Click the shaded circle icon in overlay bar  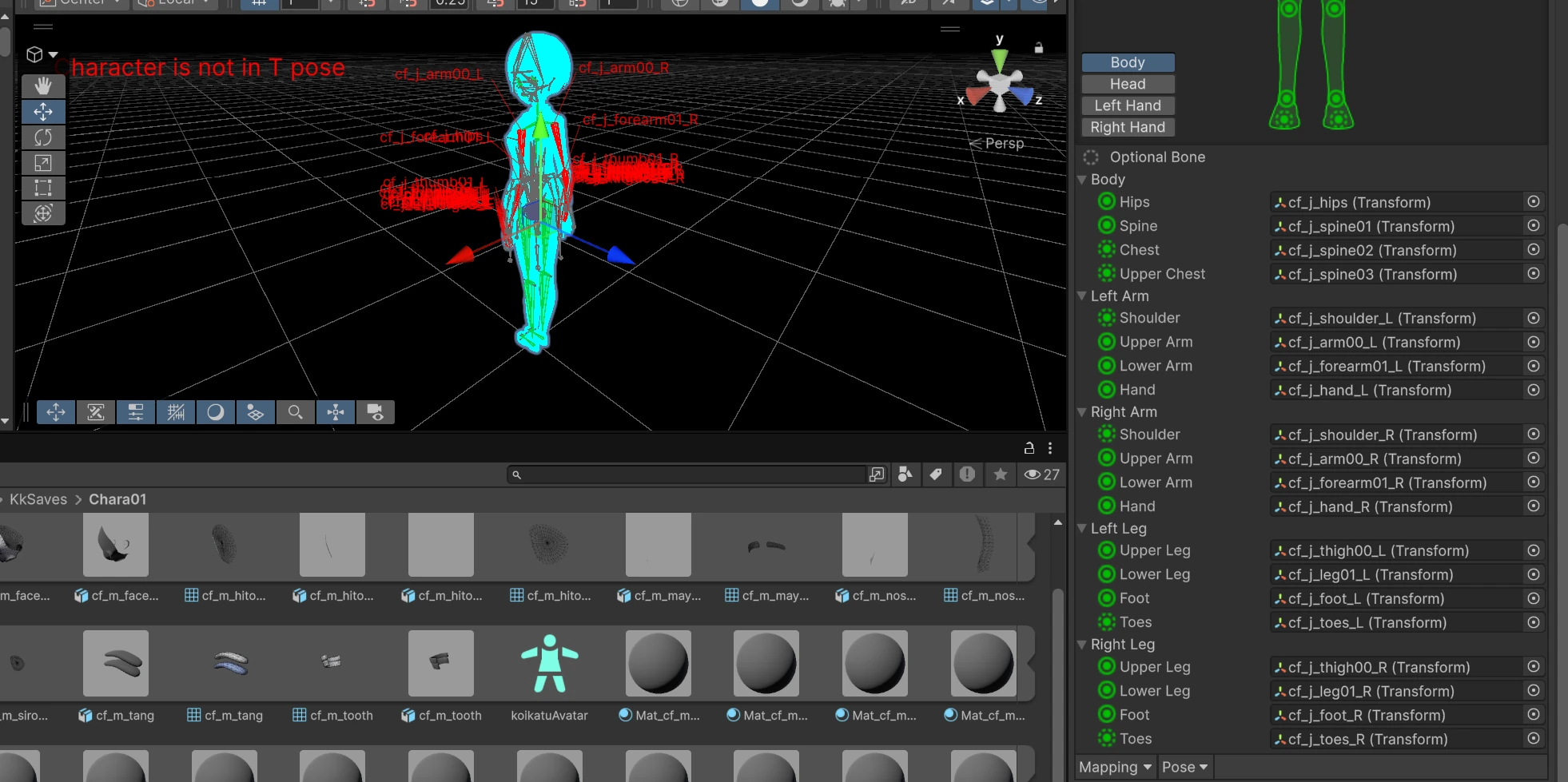click(x=216, y=412)
